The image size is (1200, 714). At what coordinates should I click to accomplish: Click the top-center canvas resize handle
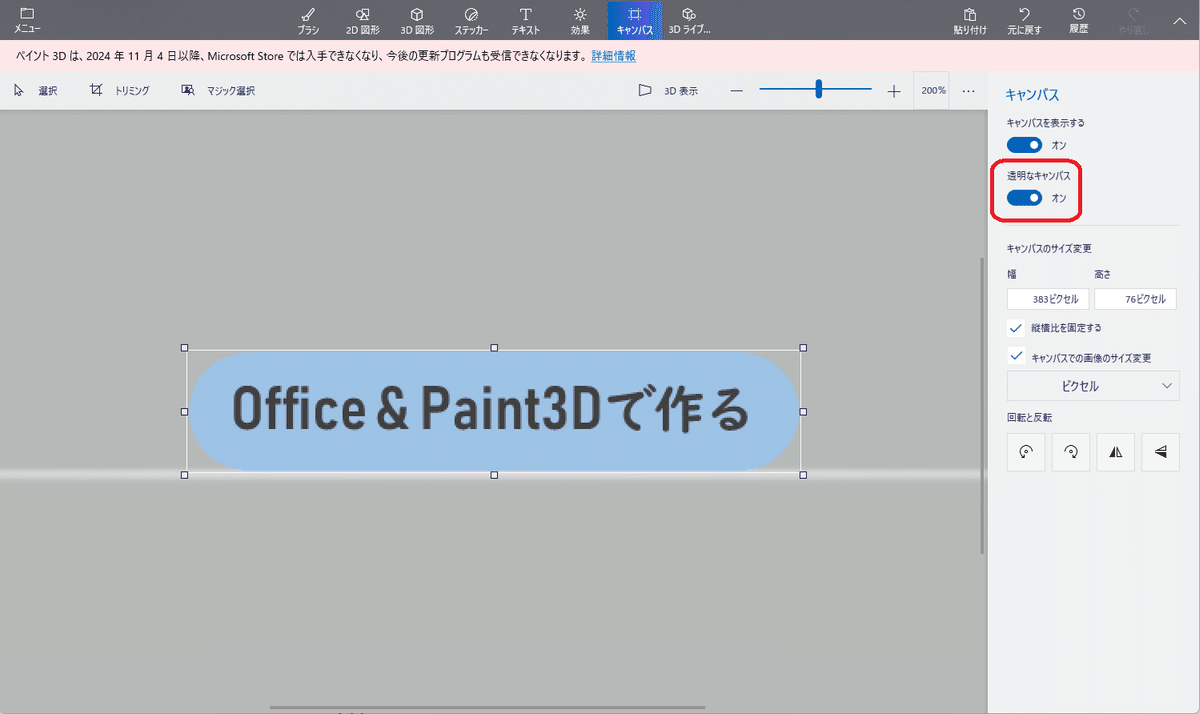[494, 348]
